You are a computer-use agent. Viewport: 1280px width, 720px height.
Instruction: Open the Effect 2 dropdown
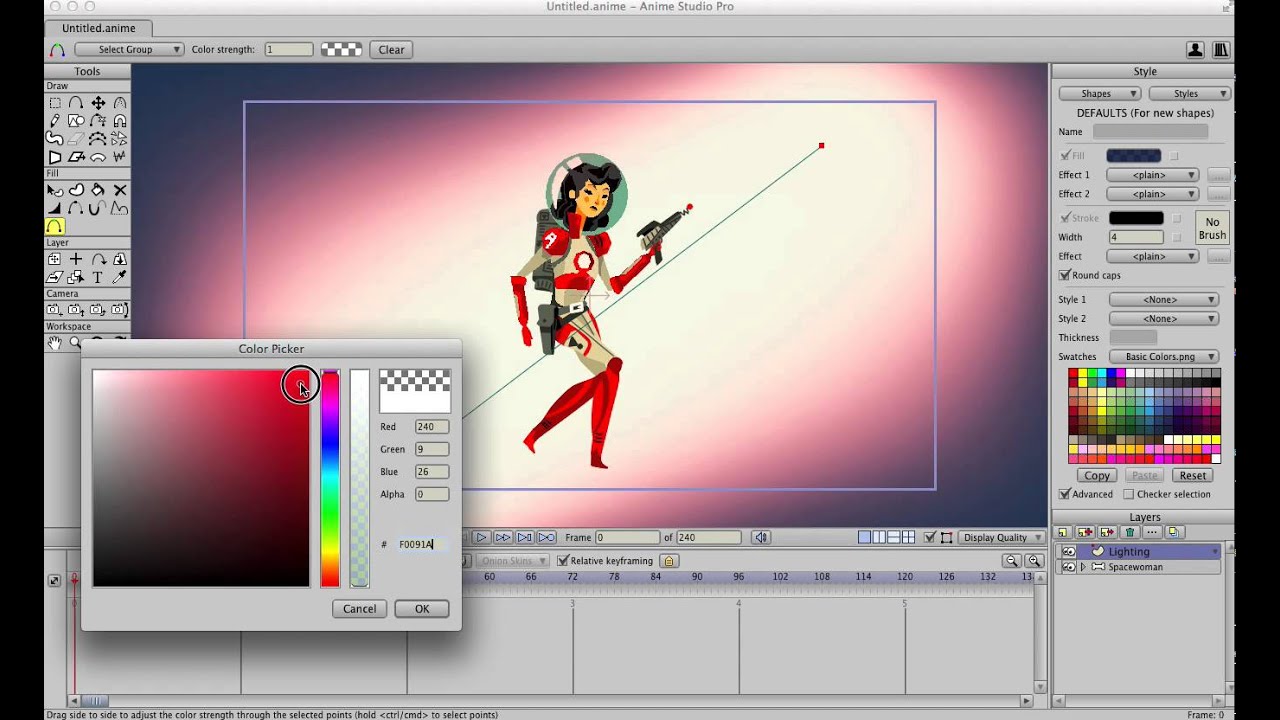pos(1152,194)
